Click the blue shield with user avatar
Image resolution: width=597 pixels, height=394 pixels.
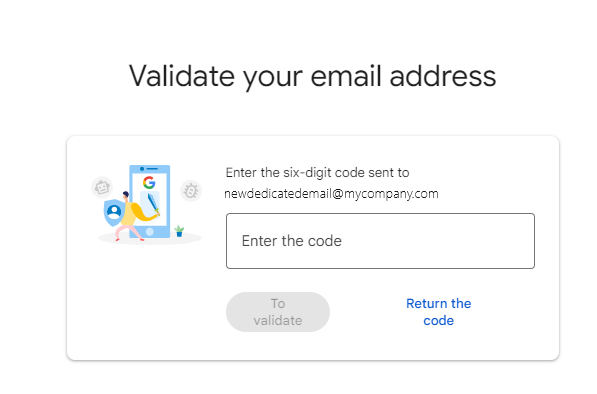click(114, 212)
